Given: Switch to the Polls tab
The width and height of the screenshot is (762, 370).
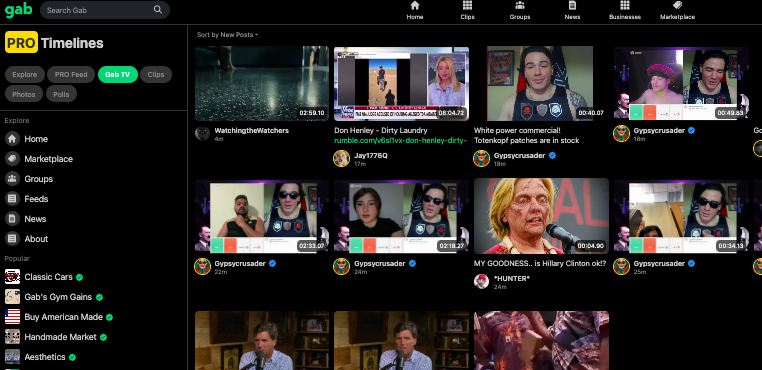Looking at the screenshot, I should 61,94.
